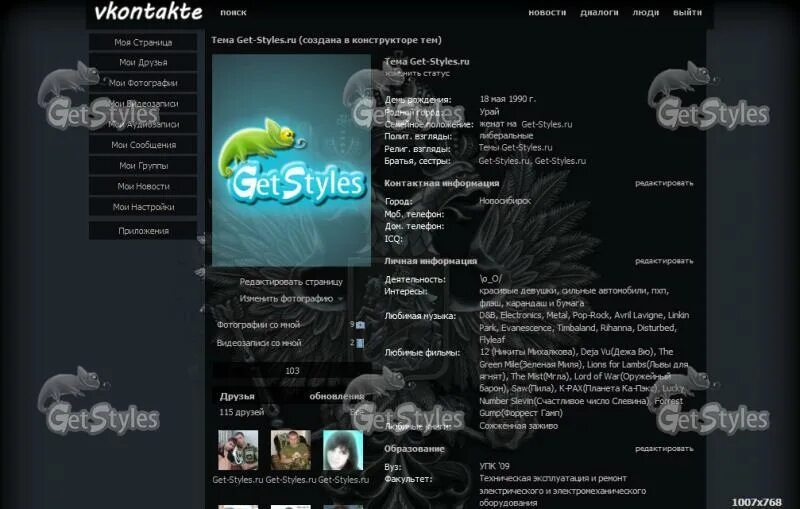The image size is (800, 509).
Task: Click photo icon next to Фотографии со мной
Action: tap(360, 325)
